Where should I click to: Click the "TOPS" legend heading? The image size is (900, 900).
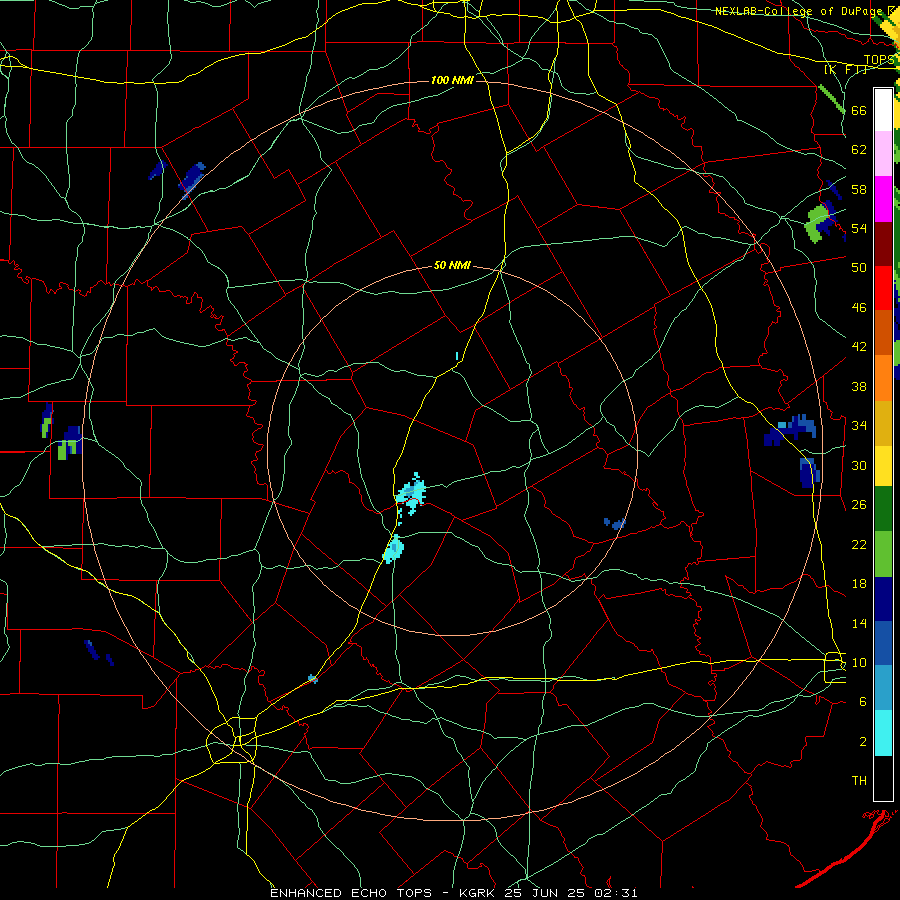[x=879, y=60]
